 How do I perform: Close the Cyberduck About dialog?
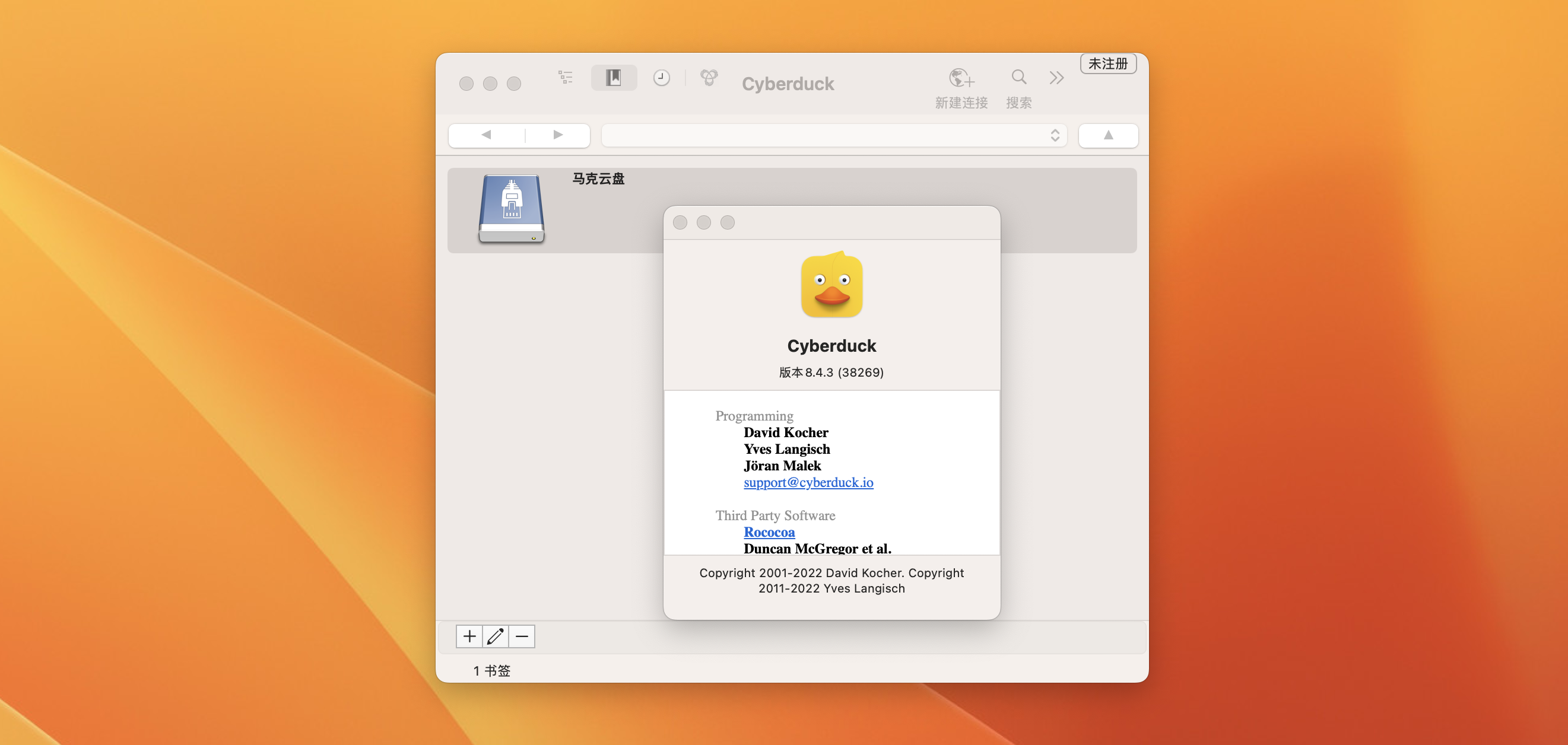point(680,222)
